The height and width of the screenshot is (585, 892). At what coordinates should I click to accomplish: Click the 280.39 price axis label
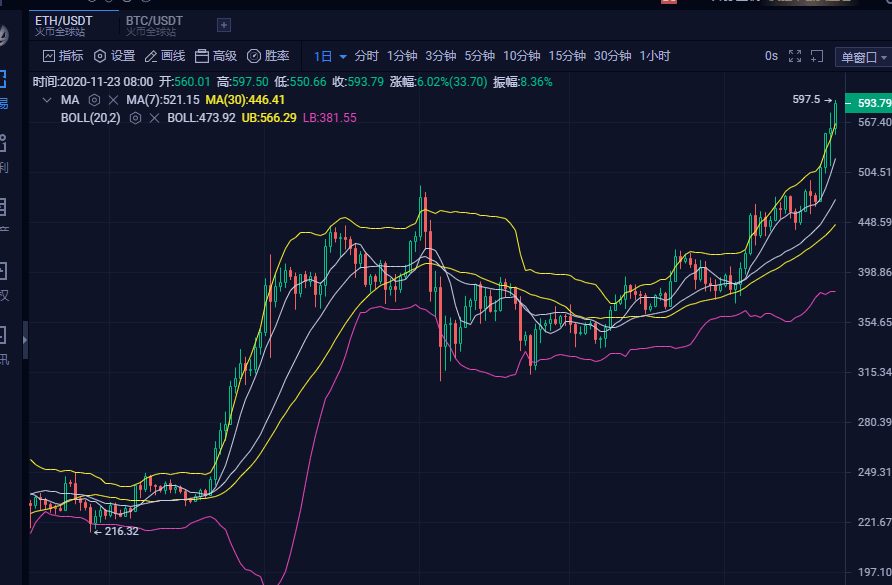tap(874, 422)
